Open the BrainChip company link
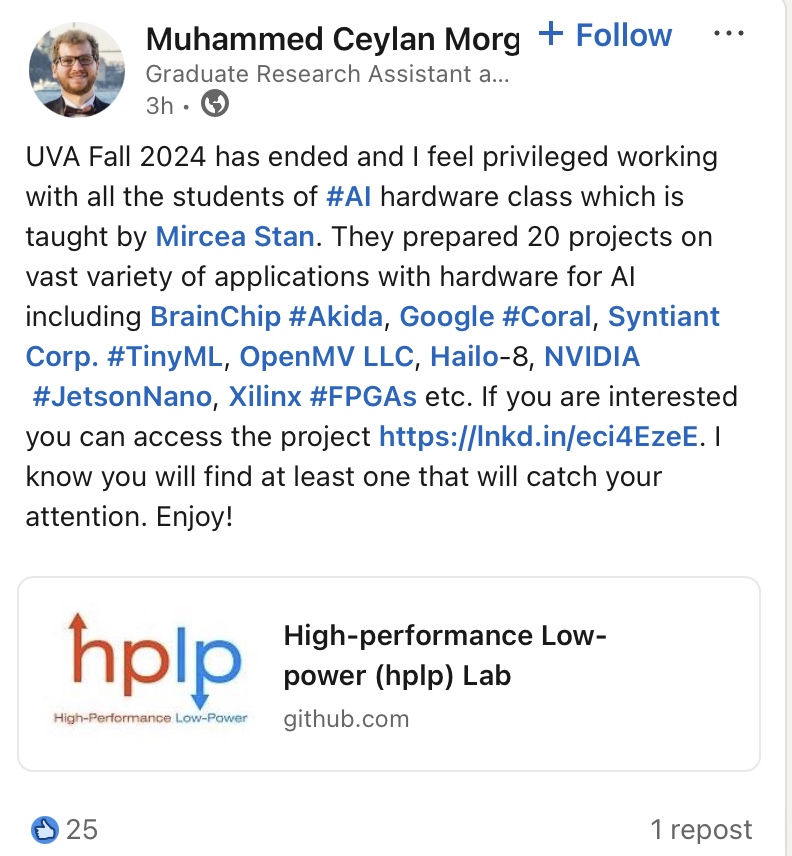Viewport: 792px width, 856px height. 215,317
